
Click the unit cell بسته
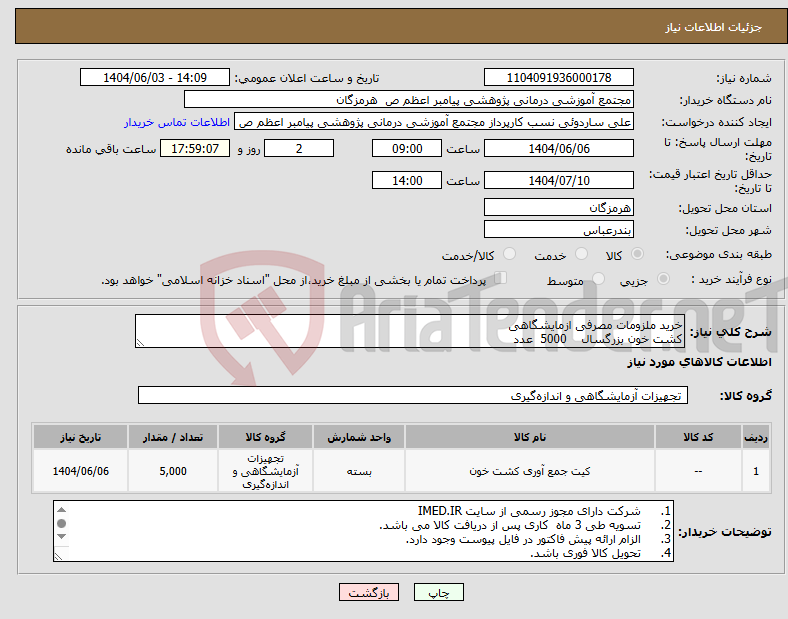[x=359, y=471]
